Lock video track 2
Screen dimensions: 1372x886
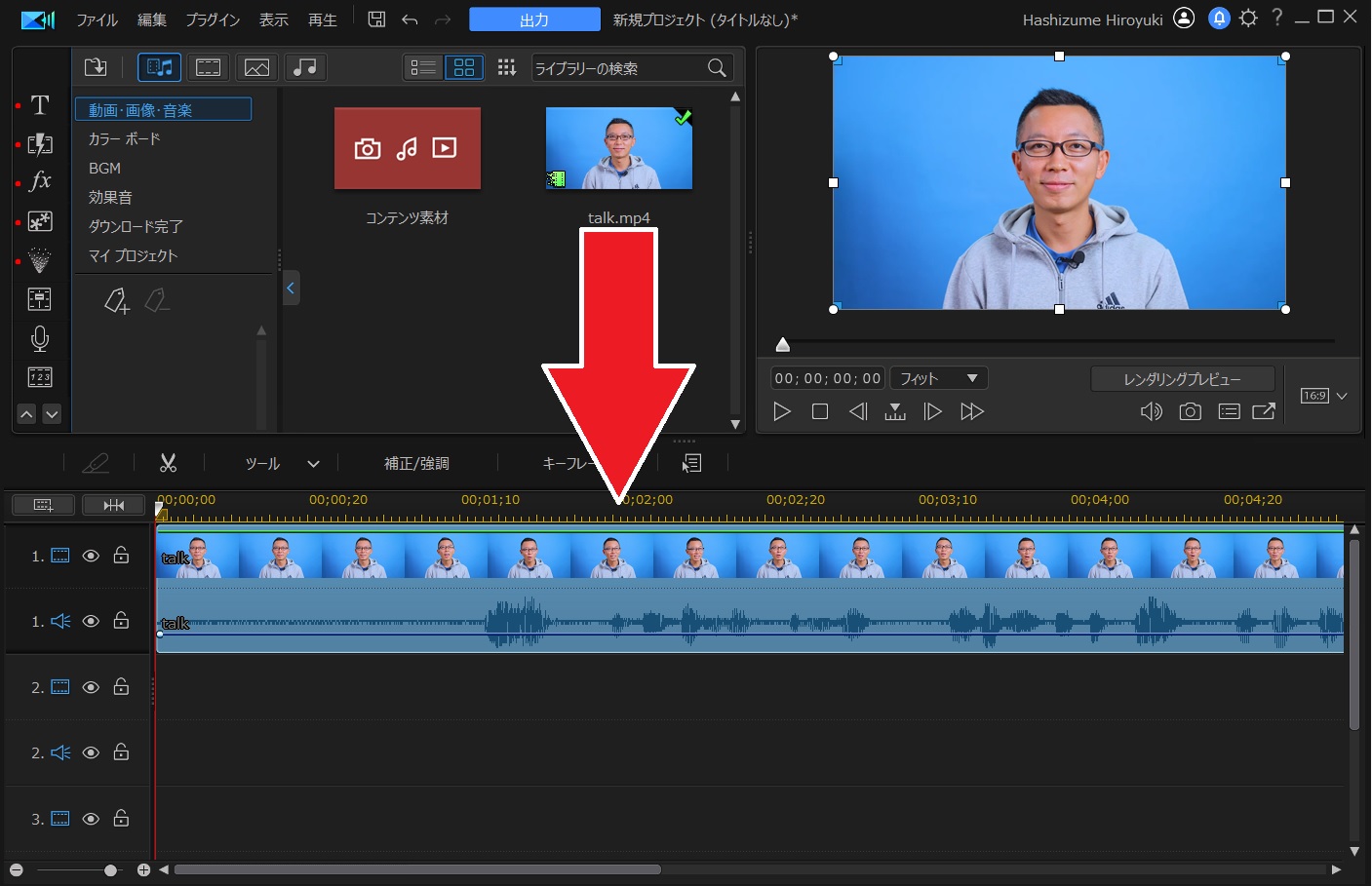[x=121, y=686]
